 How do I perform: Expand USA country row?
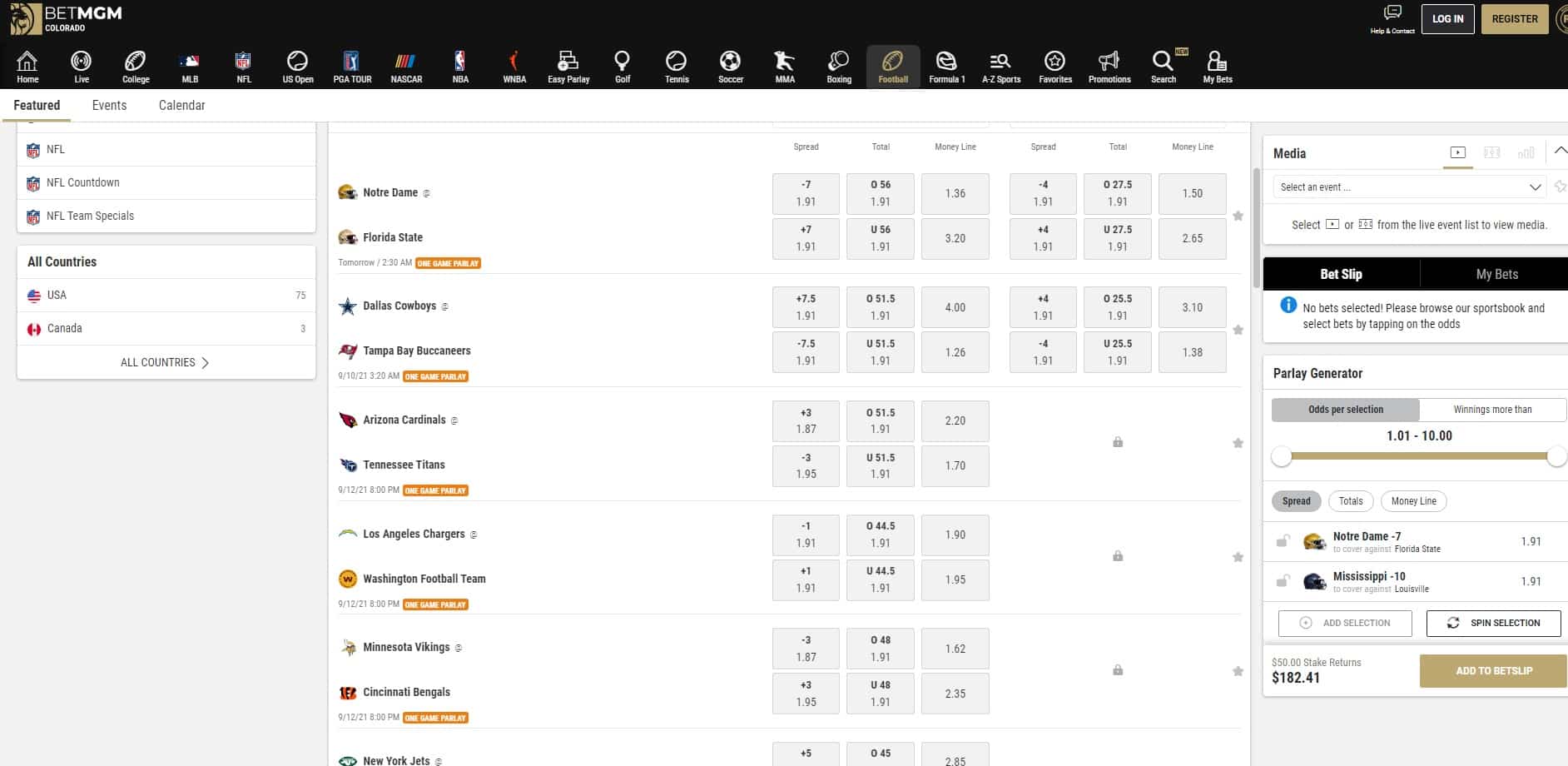(166, 296)
